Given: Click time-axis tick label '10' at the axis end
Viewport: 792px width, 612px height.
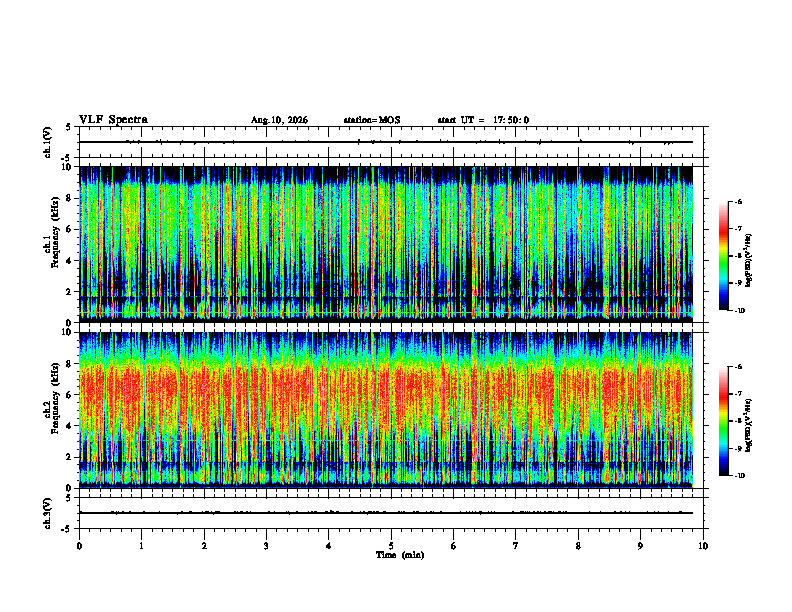Looking at the screenshot, I should coord(703,546).
